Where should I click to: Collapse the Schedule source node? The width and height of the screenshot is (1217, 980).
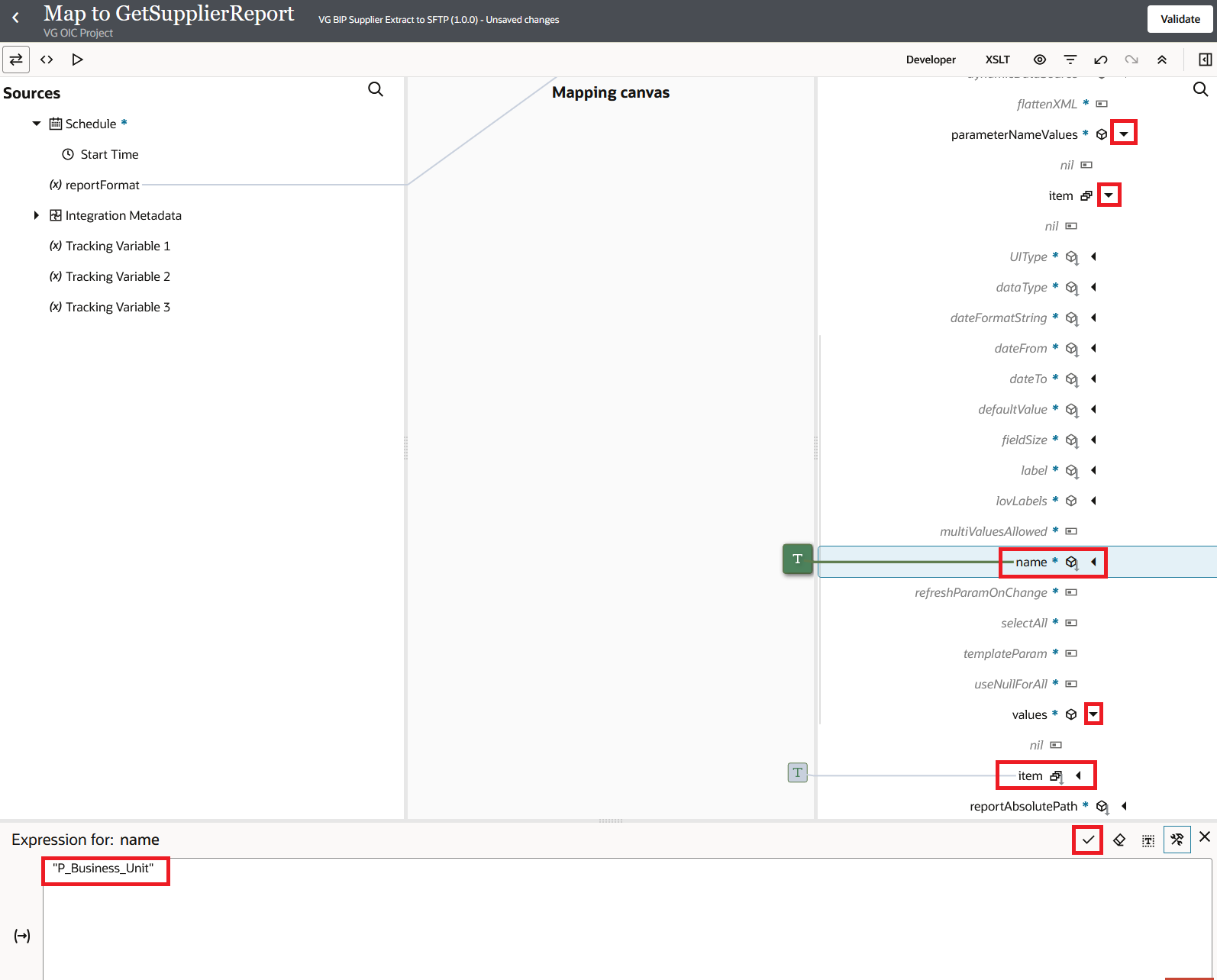click(36, 124)
